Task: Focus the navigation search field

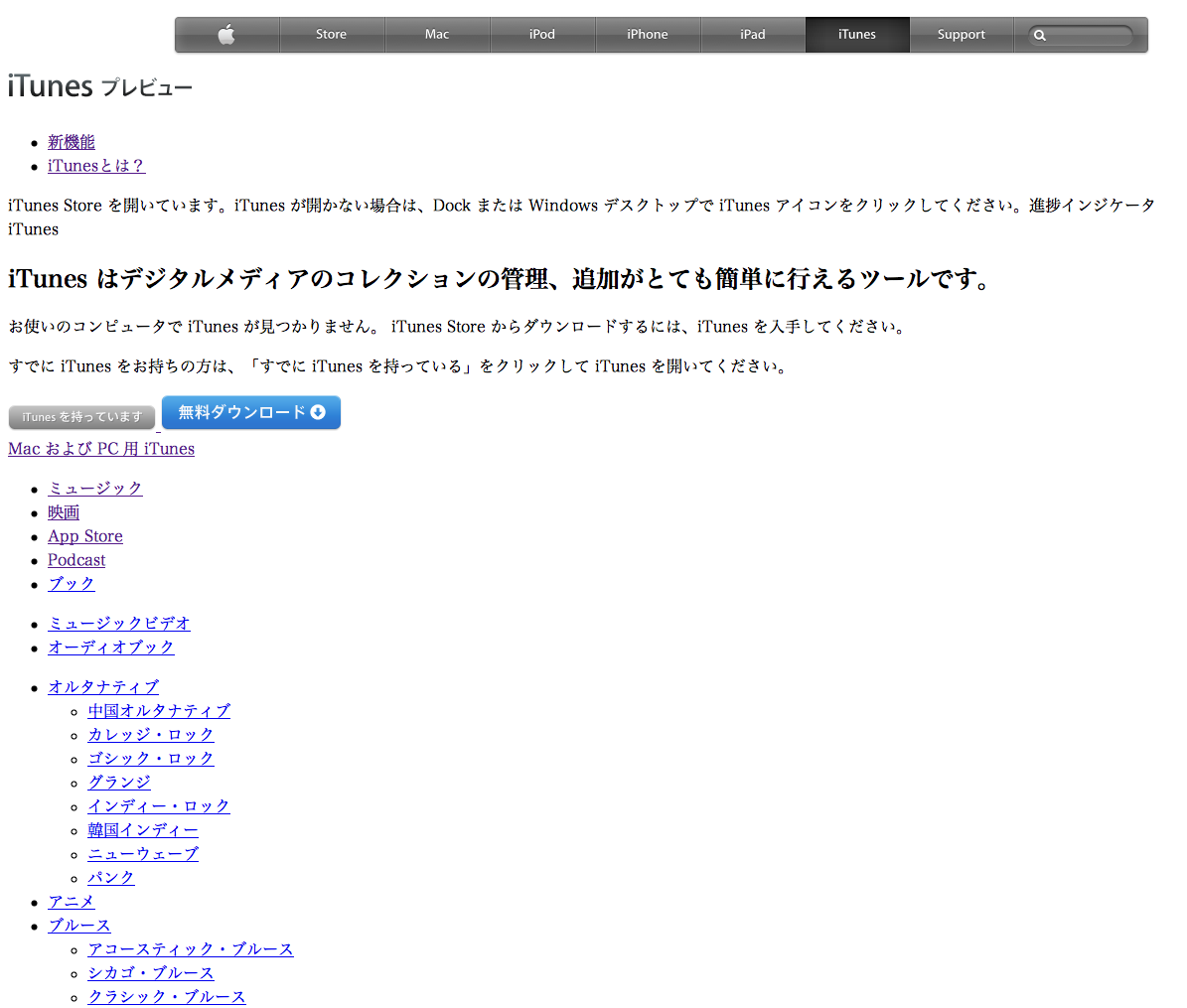Action: point(1081,36)
